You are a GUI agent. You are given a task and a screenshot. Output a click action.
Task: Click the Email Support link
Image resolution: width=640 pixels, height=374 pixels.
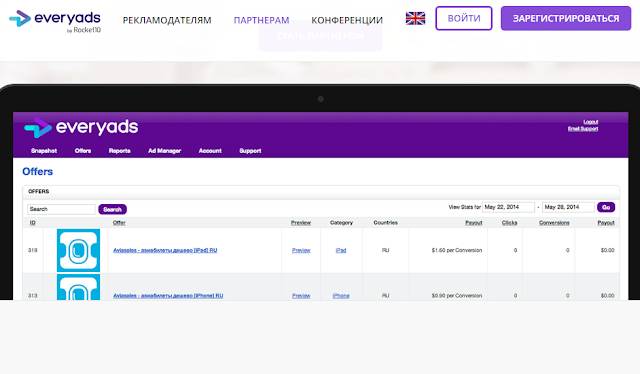pos(583,129)
